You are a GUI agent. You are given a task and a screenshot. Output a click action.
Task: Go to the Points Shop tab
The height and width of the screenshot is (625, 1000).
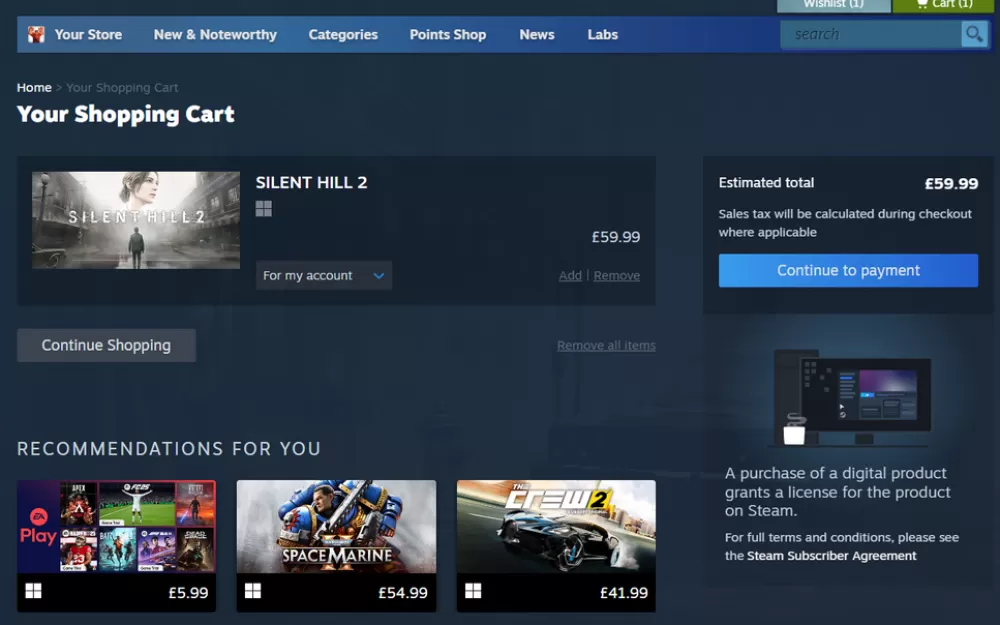pyautogui.click(x=448, y=34)
